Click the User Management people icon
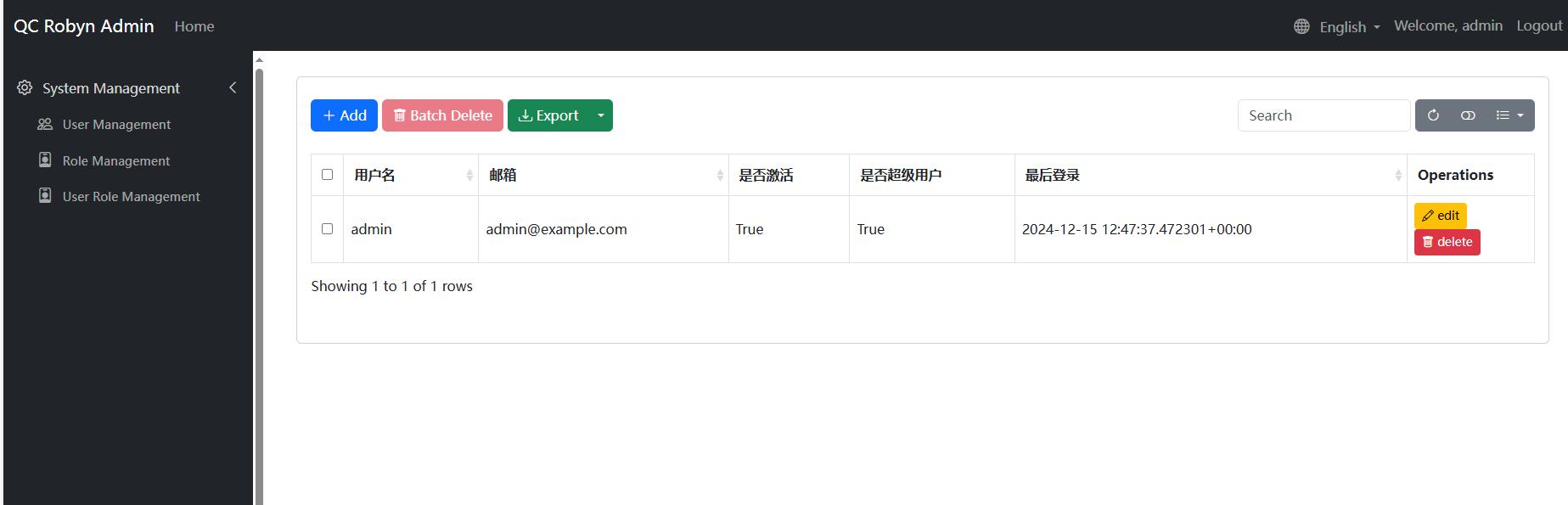 click(45, 125)
